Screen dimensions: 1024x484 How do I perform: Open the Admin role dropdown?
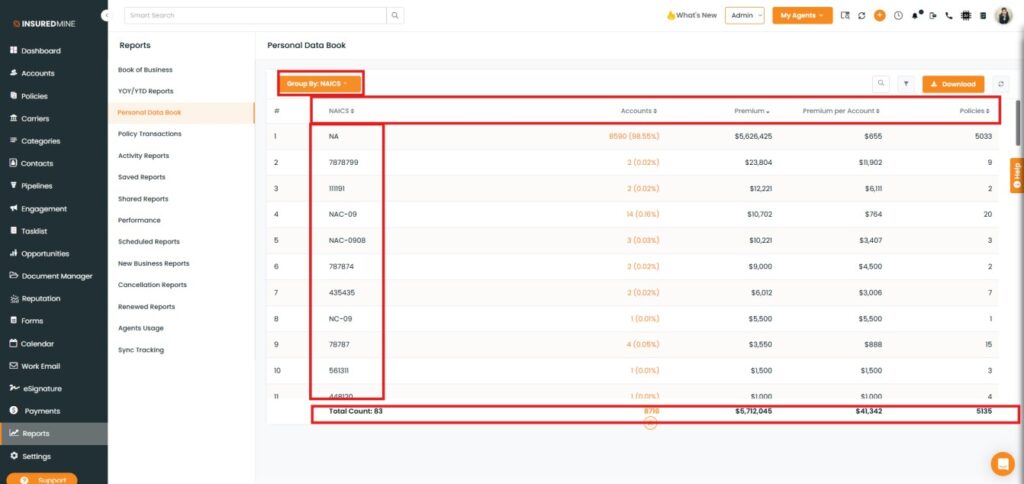(744, 16)
